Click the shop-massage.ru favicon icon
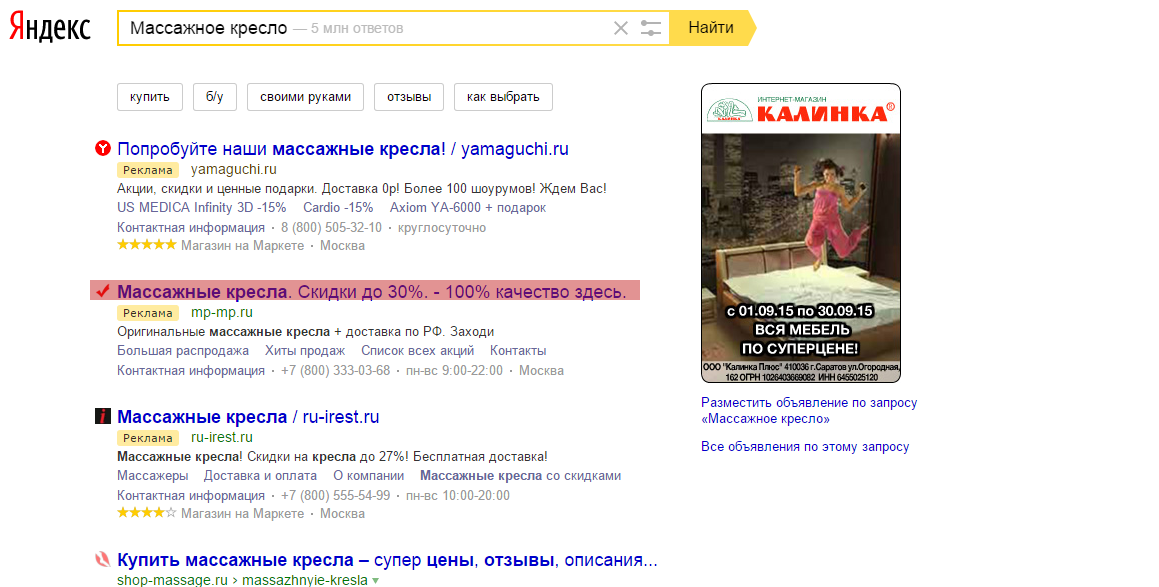 102,559
